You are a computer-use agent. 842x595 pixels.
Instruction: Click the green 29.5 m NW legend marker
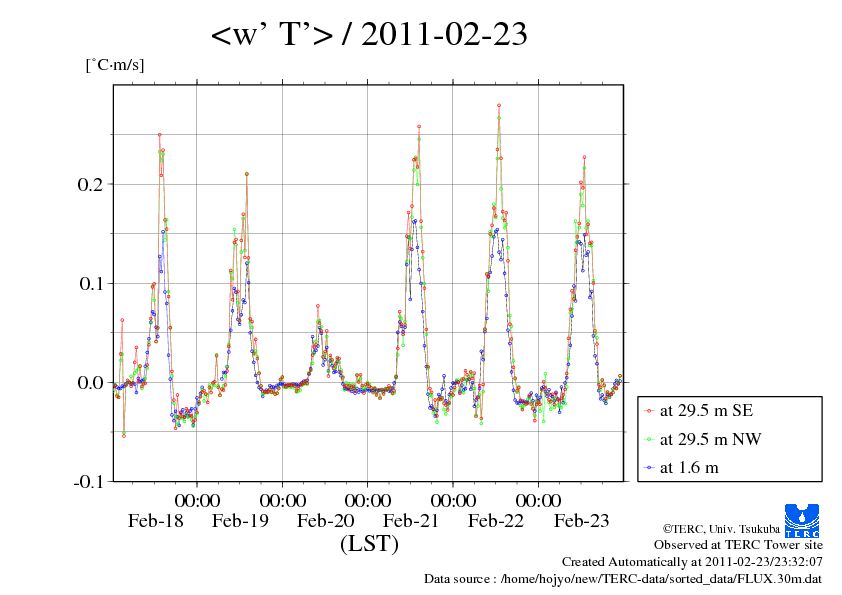point(650,439)
